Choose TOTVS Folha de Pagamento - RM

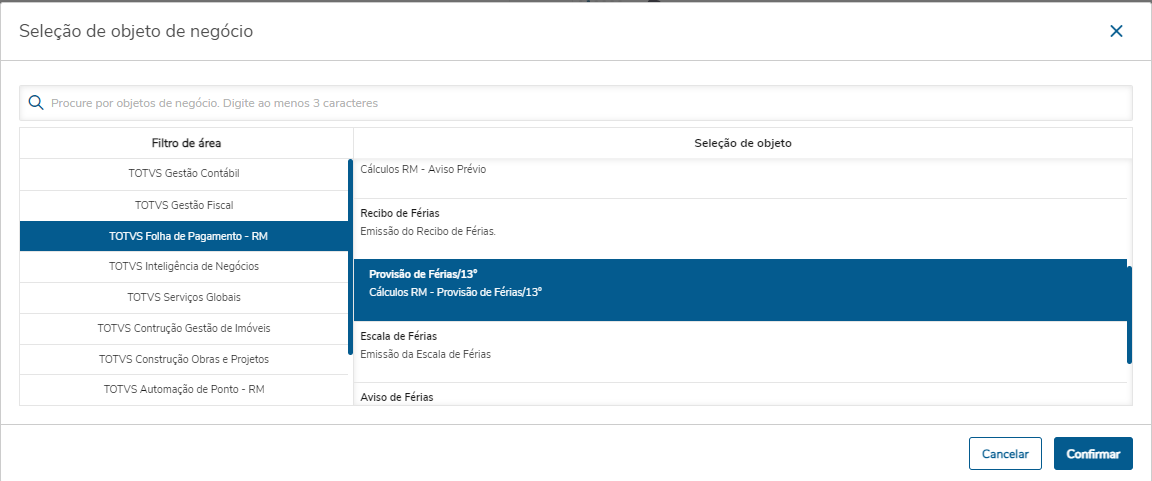[184, 236]
